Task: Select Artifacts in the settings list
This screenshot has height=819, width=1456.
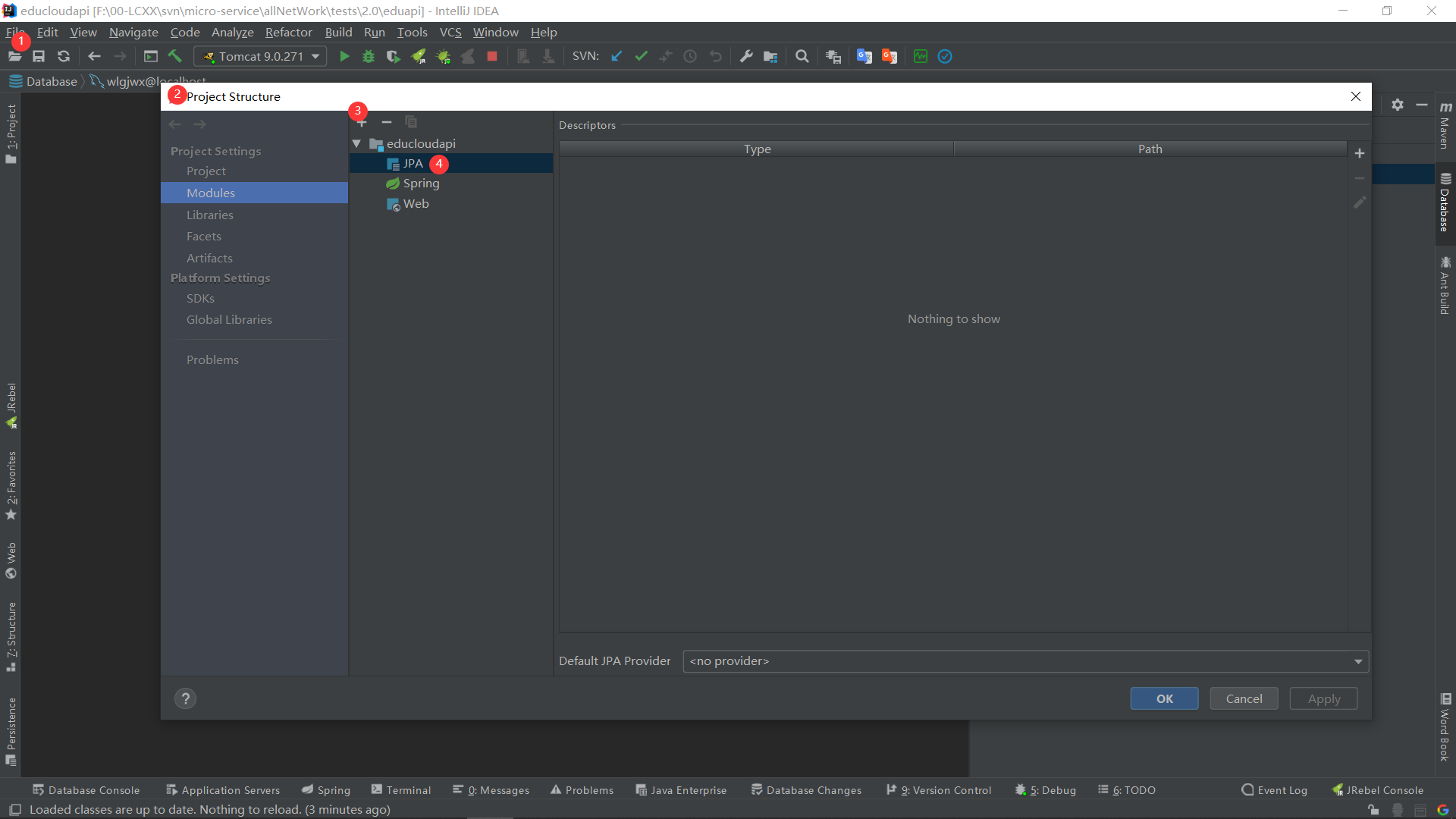Action: (209, 258)
